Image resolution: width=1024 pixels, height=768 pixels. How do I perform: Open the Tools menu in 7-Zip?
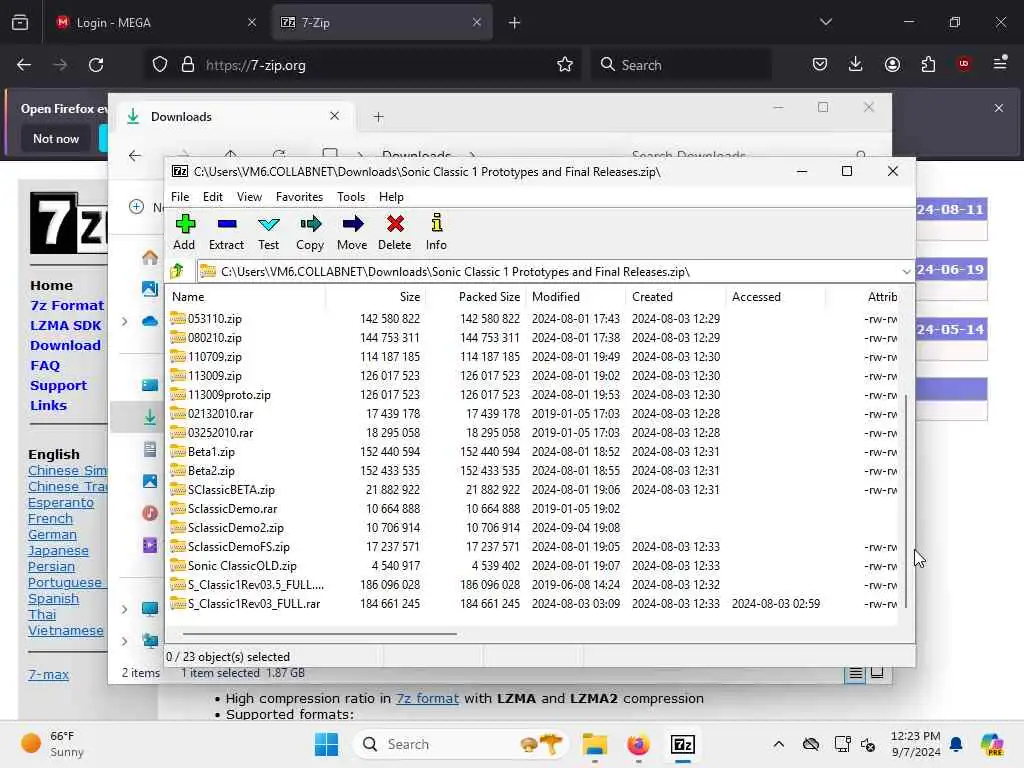(x=351, y=197)
